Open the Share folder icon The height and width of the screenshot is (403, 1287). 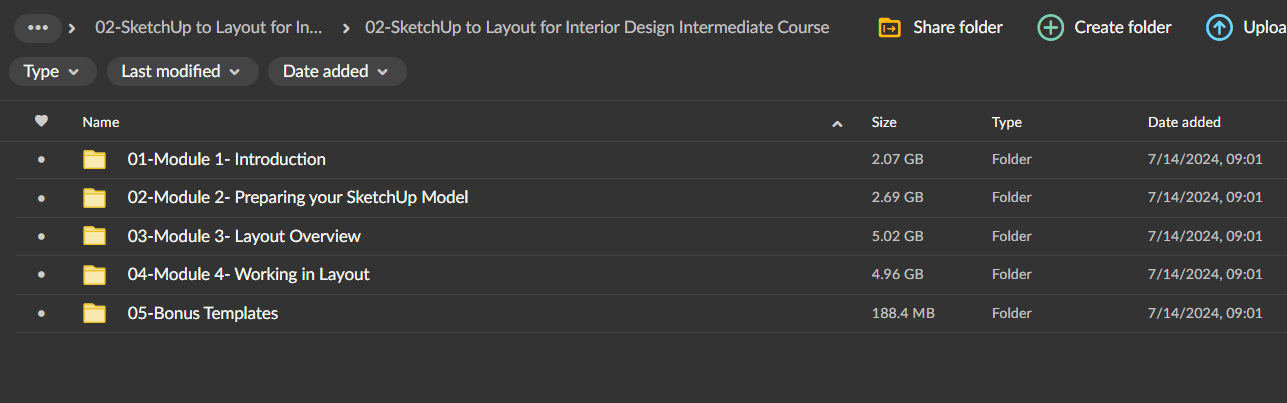pyautogui.click(x=889, y=27)
